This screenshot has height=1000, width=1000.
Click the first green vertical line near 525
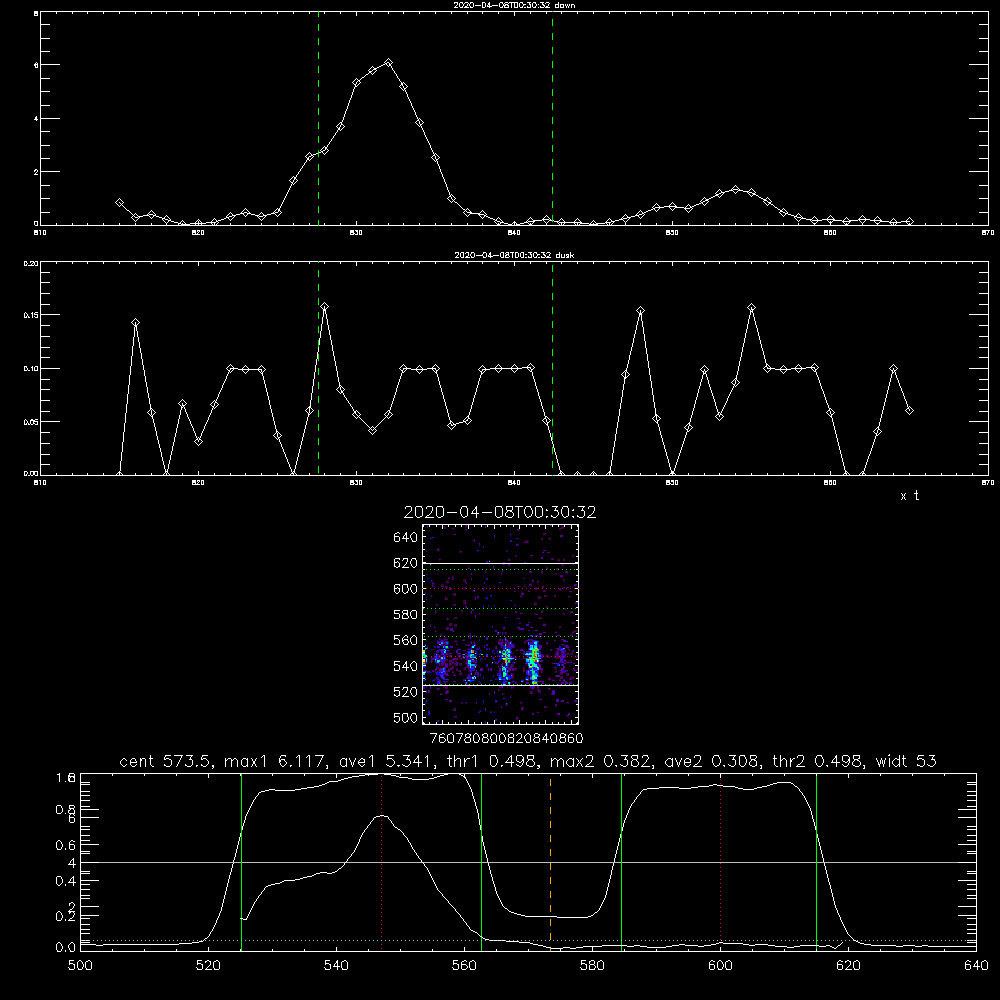241,861
